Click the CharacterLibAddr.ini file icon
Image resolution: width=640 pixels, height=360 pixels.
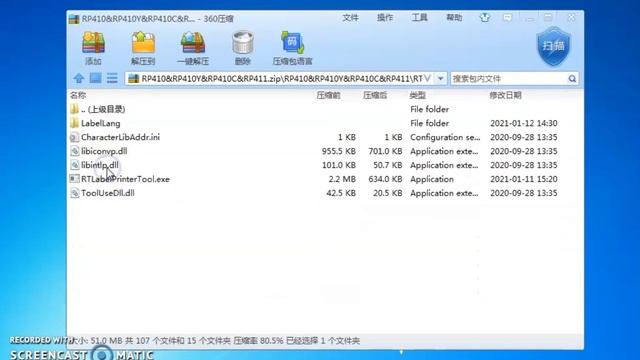pos(74,137)
